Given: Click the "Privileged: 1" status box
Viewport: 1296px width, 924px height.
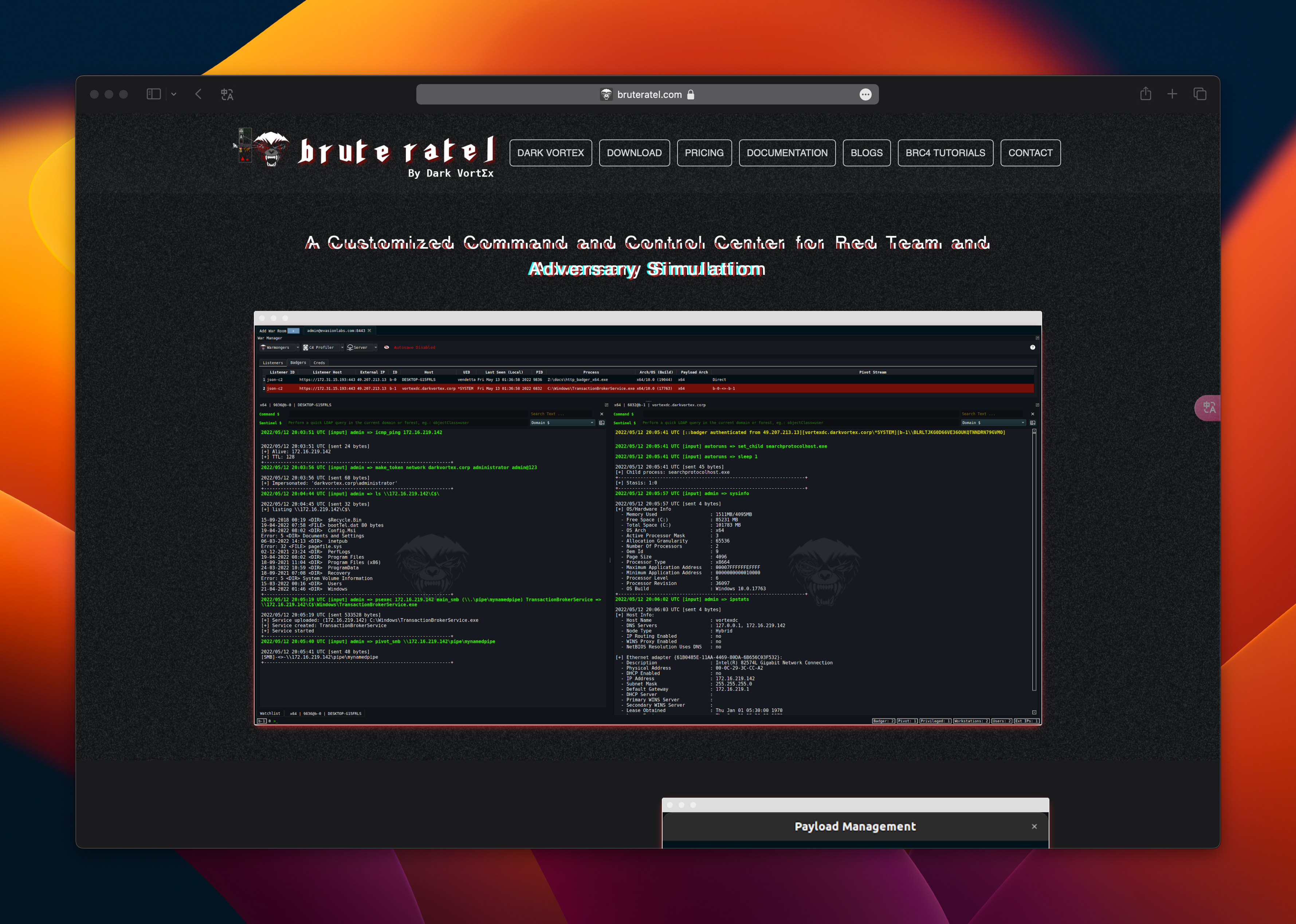Looking at the screenshot, I should coord(935,721).
